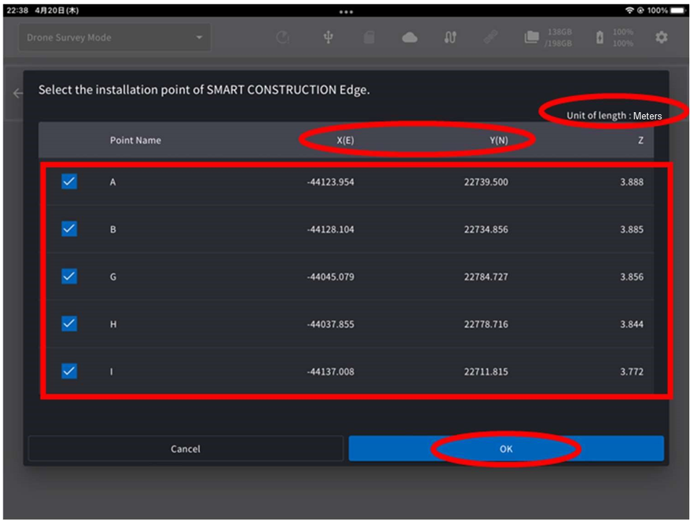691x521 pixels.
Task: Click the satellite icon in toolbar
Action: tap(490, 37)
